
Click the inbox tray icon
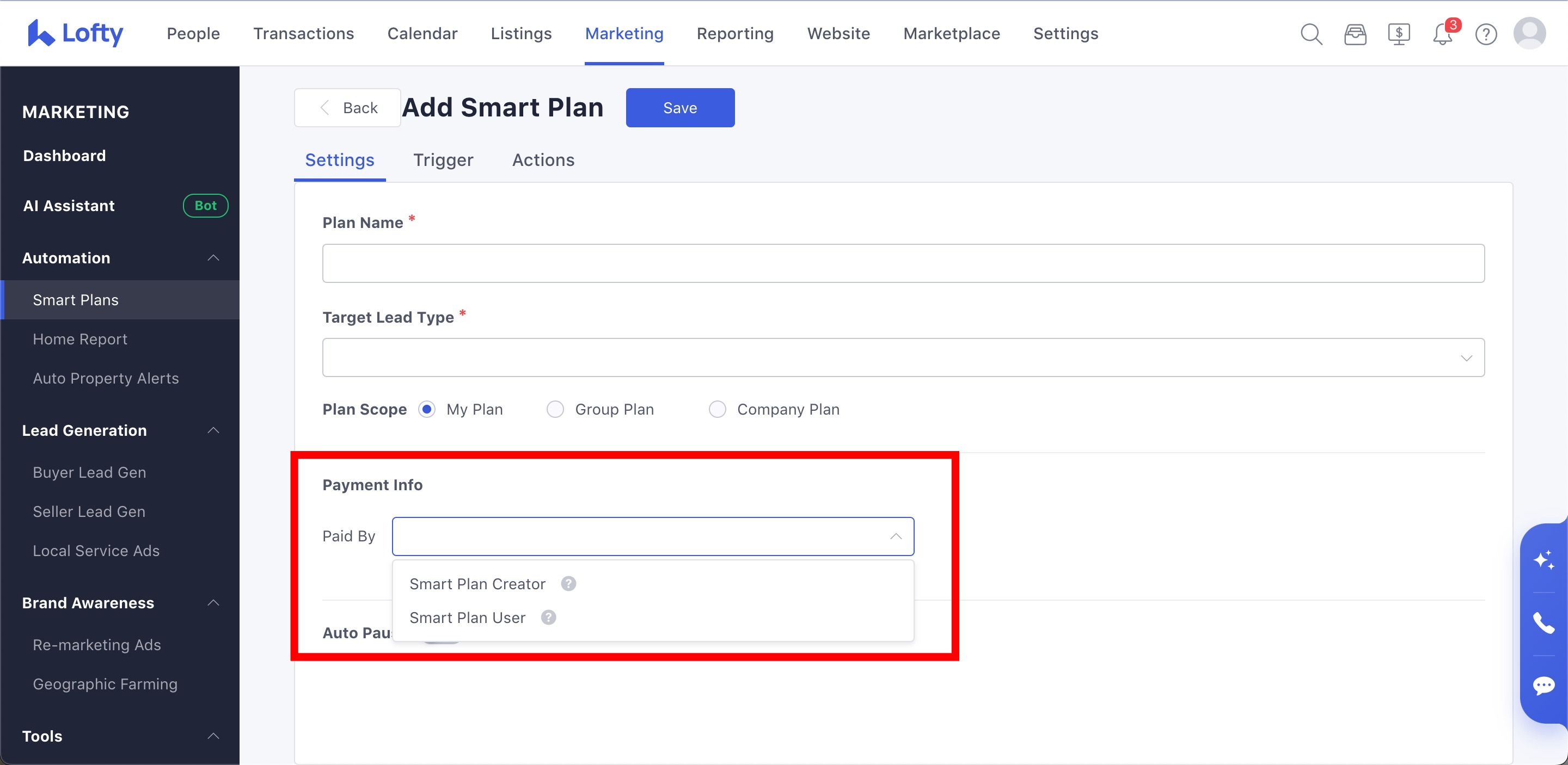click(x=1355, y=34)
